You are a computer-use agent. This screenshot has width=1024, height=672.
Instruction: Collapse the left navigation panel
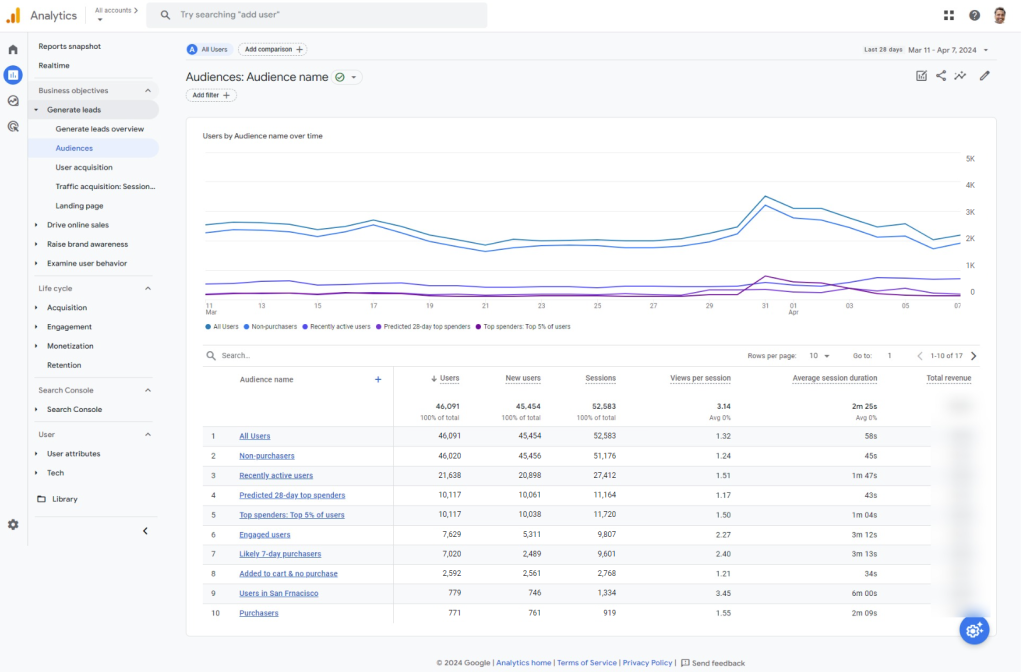point(145,531)
